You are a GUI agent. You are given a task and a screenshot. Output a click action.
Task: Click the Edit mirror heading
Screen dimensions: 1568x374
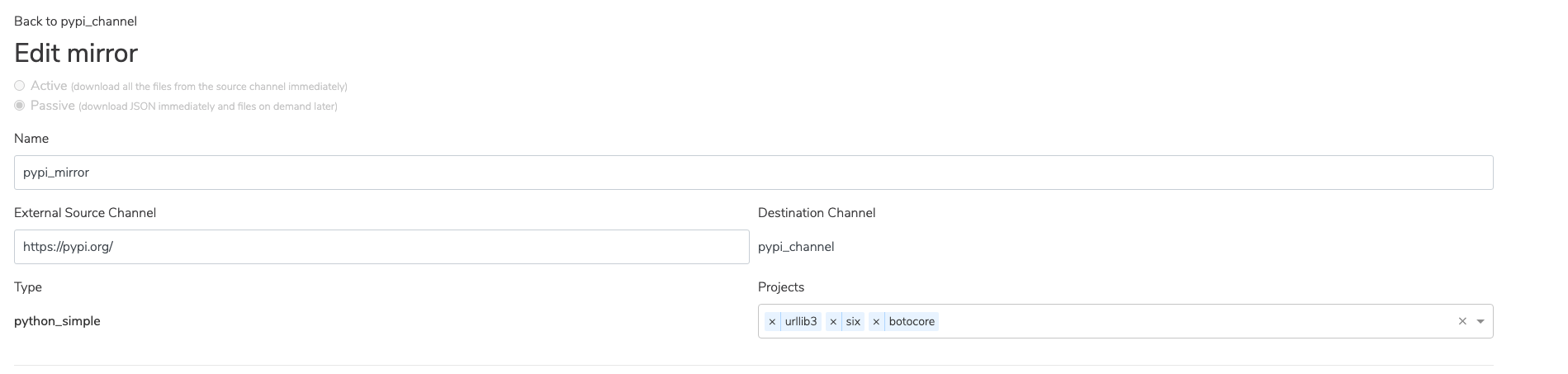click(x=76, y=53)
